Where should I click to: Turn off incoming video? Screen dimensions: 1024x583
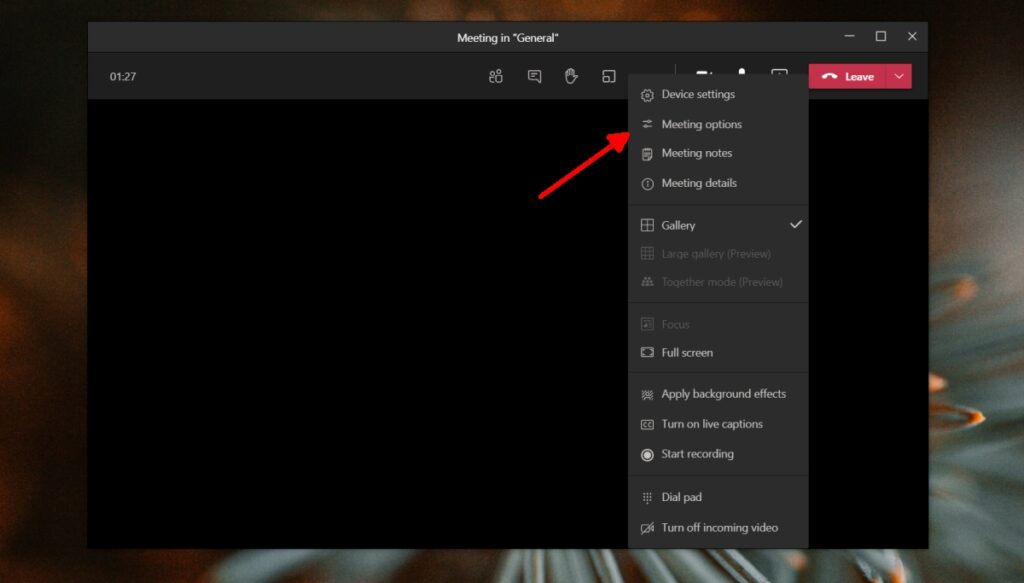coord(715,527)
